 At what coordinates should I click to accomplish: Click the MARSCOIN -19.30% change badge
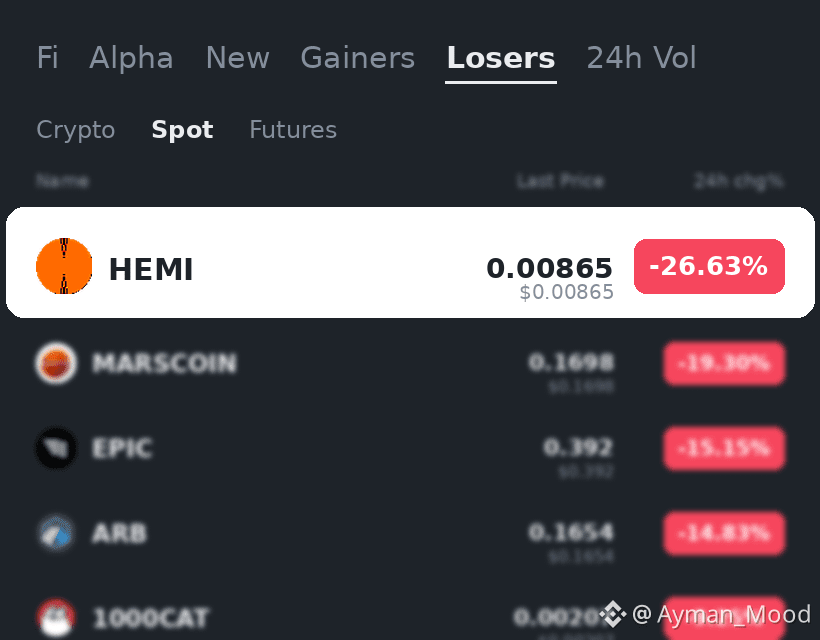(724, 362)
